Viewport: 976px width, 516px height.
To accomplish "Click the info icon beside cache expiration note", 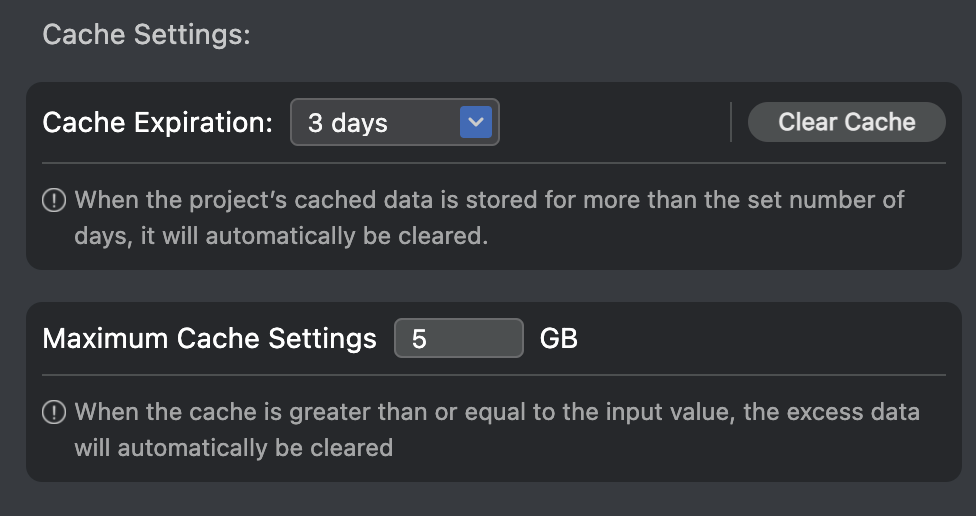I will point(54,200).
